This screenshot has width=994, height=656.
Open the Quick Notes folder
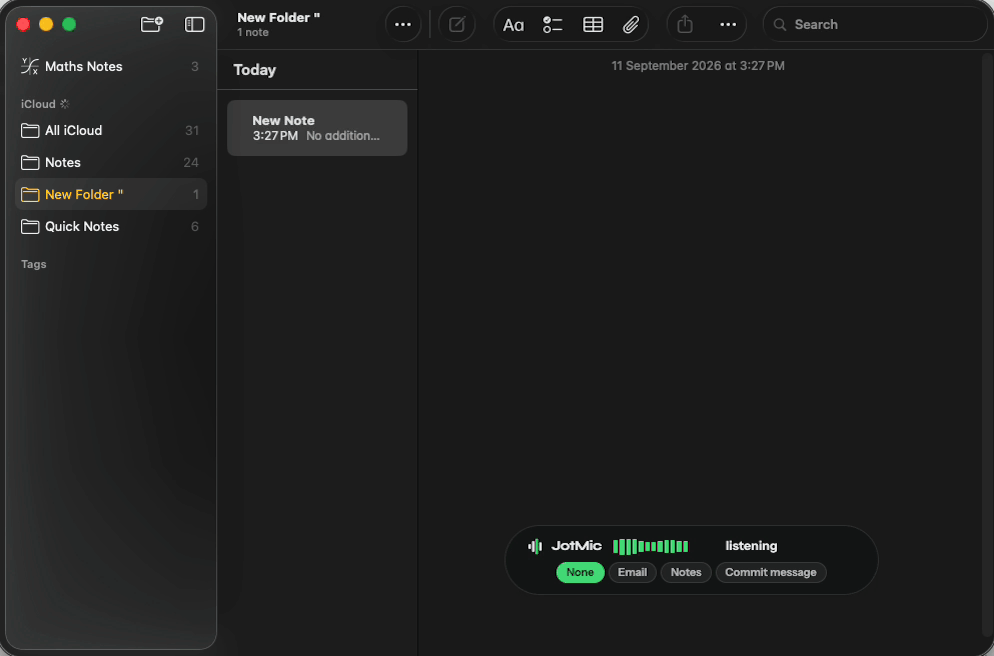110,226
